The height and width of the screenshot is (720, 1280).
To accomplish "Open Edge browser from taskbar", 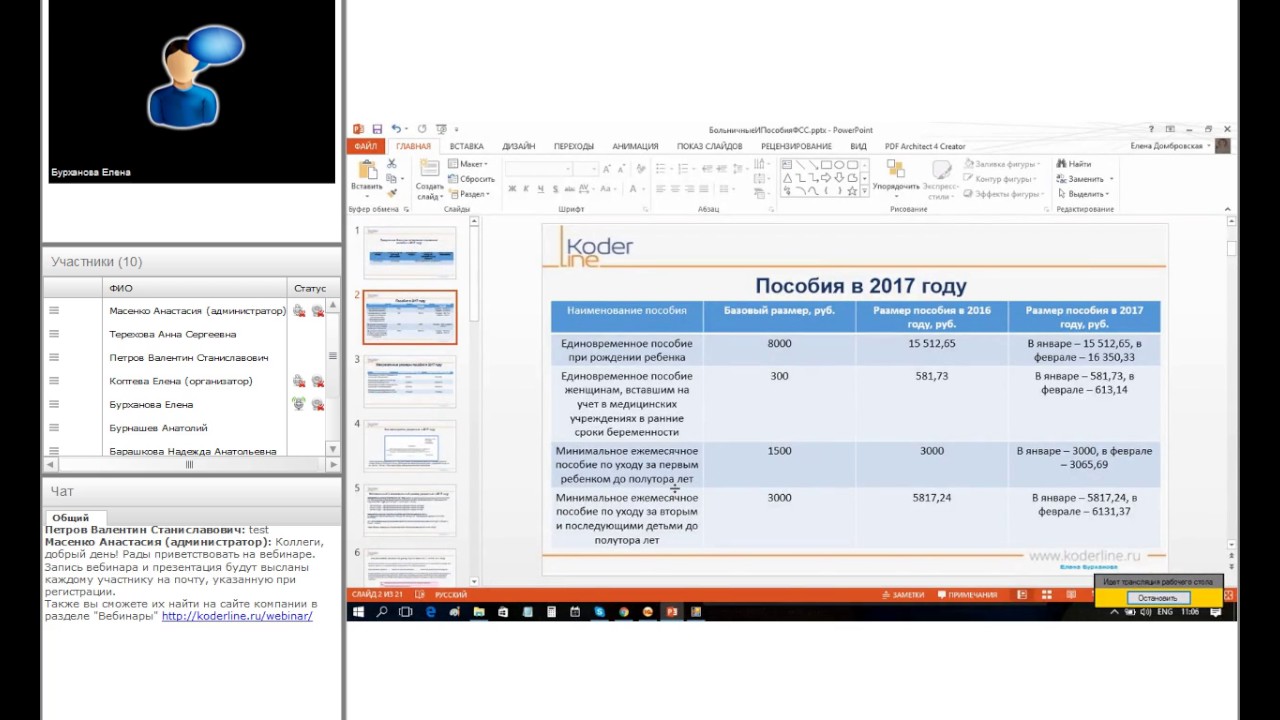I will pyautogui.click(x=431, y=612).
